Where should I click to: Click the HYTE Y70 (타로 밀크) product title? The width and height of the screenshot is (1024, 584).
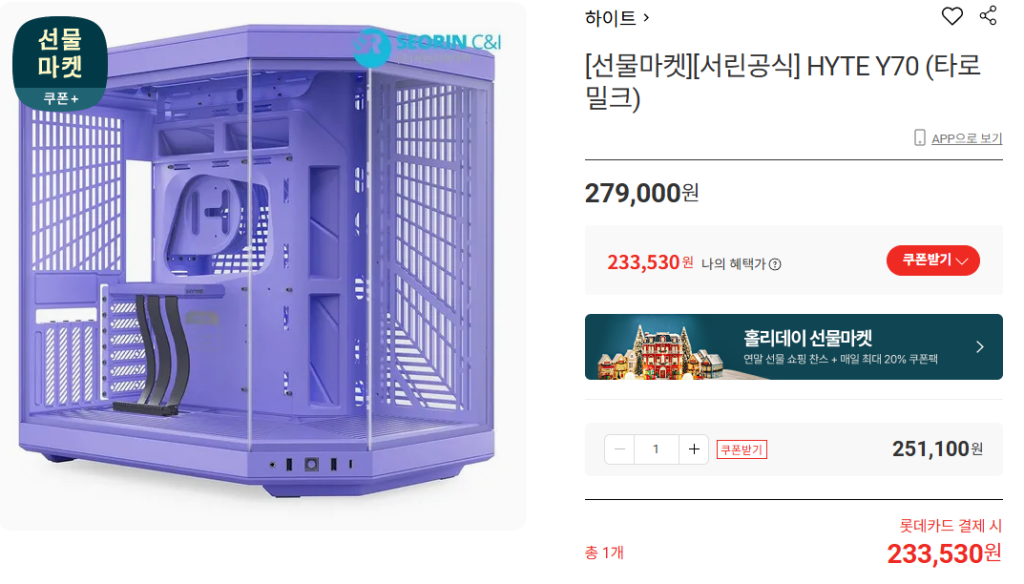tap(782, 82)
